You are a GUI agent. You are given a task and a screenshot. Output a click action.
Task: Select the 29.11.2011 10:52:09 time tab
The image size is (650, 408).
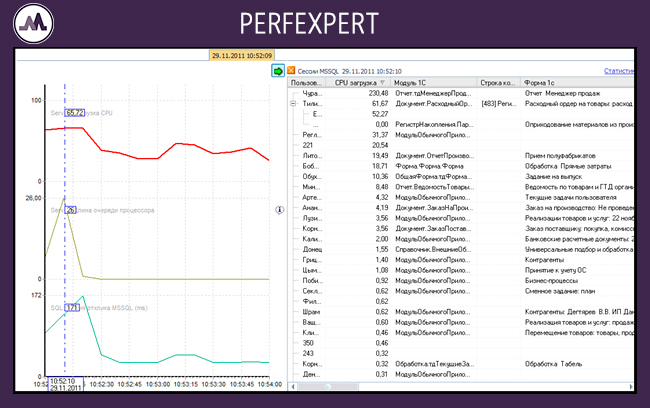(x=242, y=56)
